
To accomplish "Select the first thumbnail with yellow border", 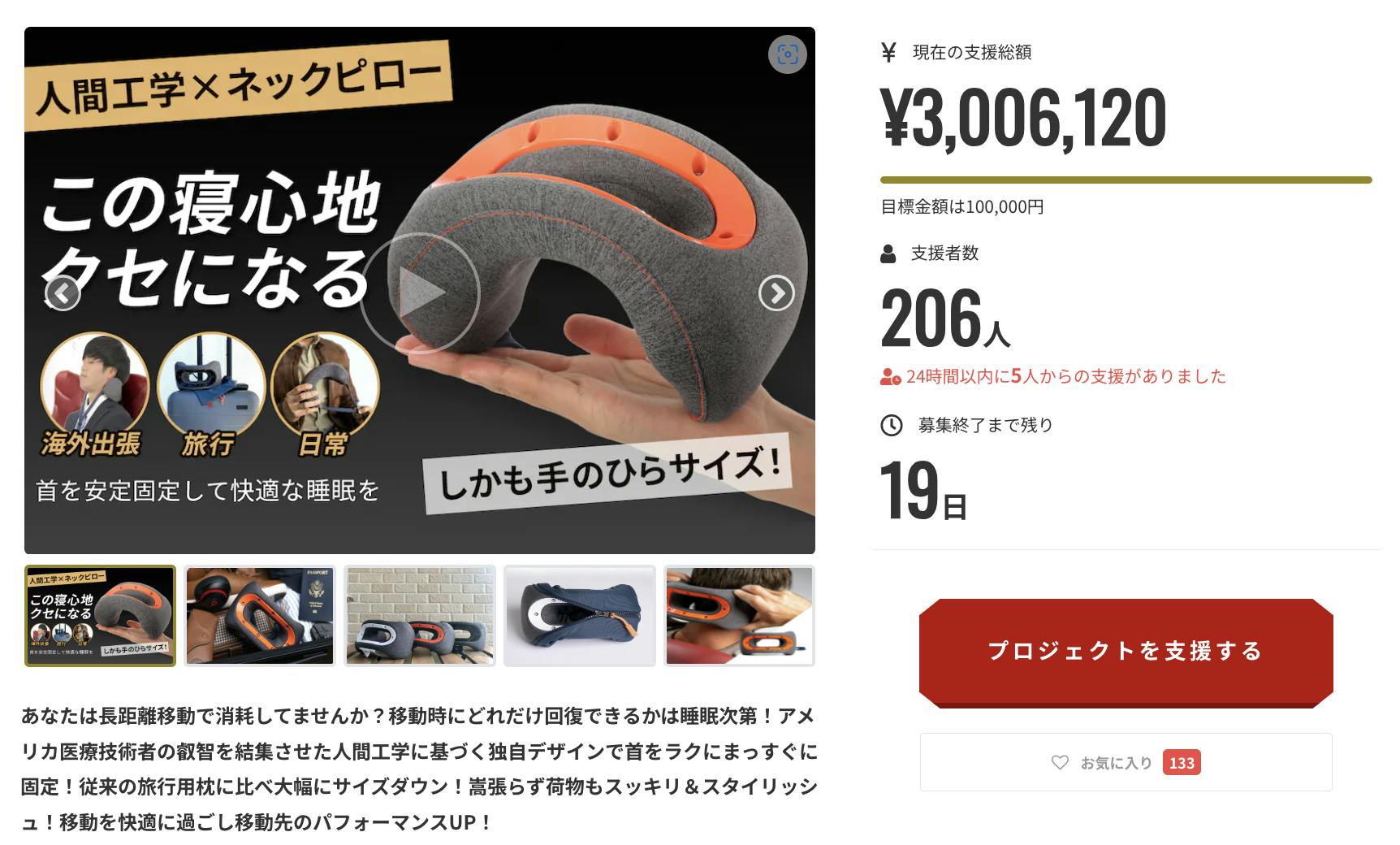I will (100, 616).
